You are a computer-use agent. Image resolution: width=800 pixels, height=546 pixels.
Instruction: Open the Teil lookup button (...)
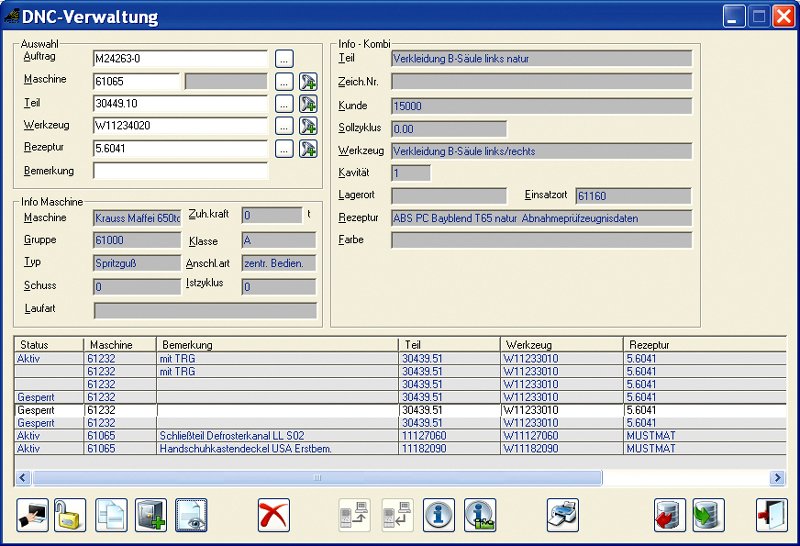[x=284, y=104]
